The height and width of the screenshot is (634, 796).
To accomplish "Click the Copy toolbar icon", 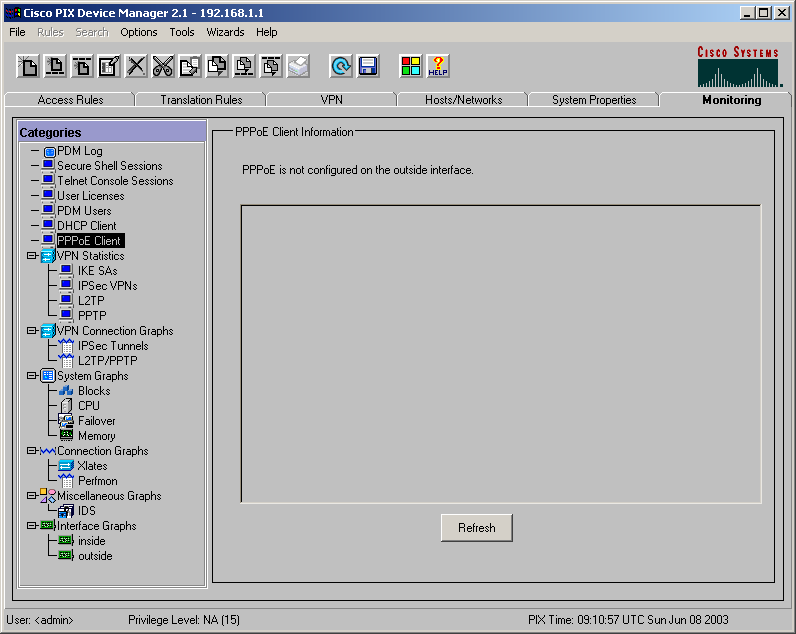I will tap(190, 66).
